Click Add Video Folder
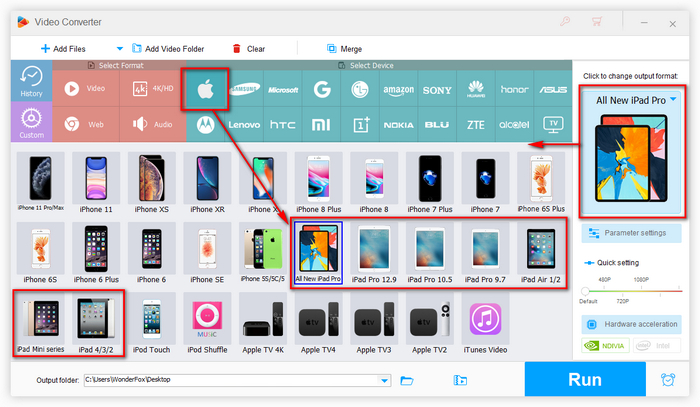This screenshot has height=407, width=700. tap(168, 49)
